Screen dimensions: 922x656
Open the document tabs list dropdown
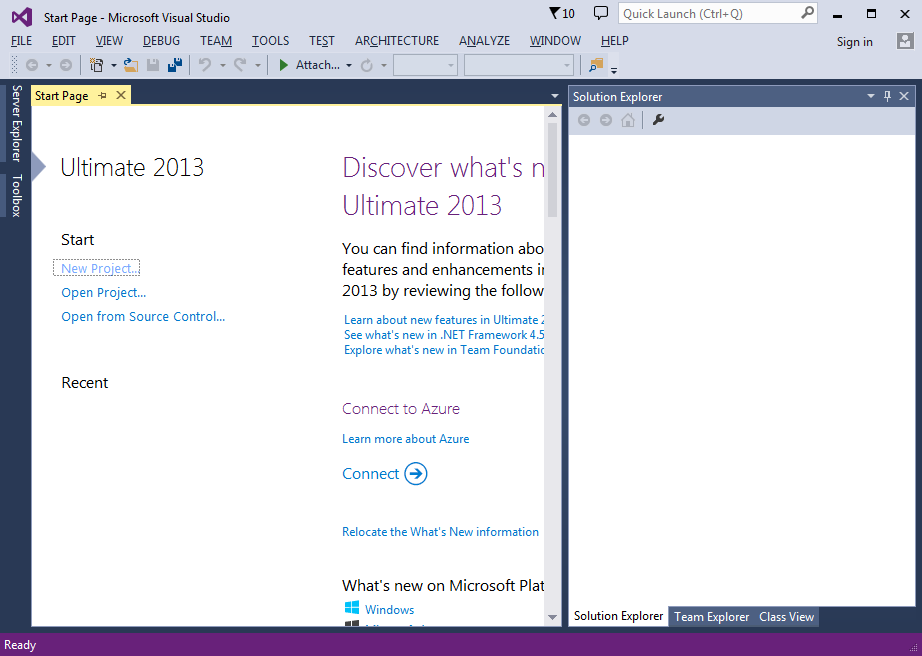554,96
